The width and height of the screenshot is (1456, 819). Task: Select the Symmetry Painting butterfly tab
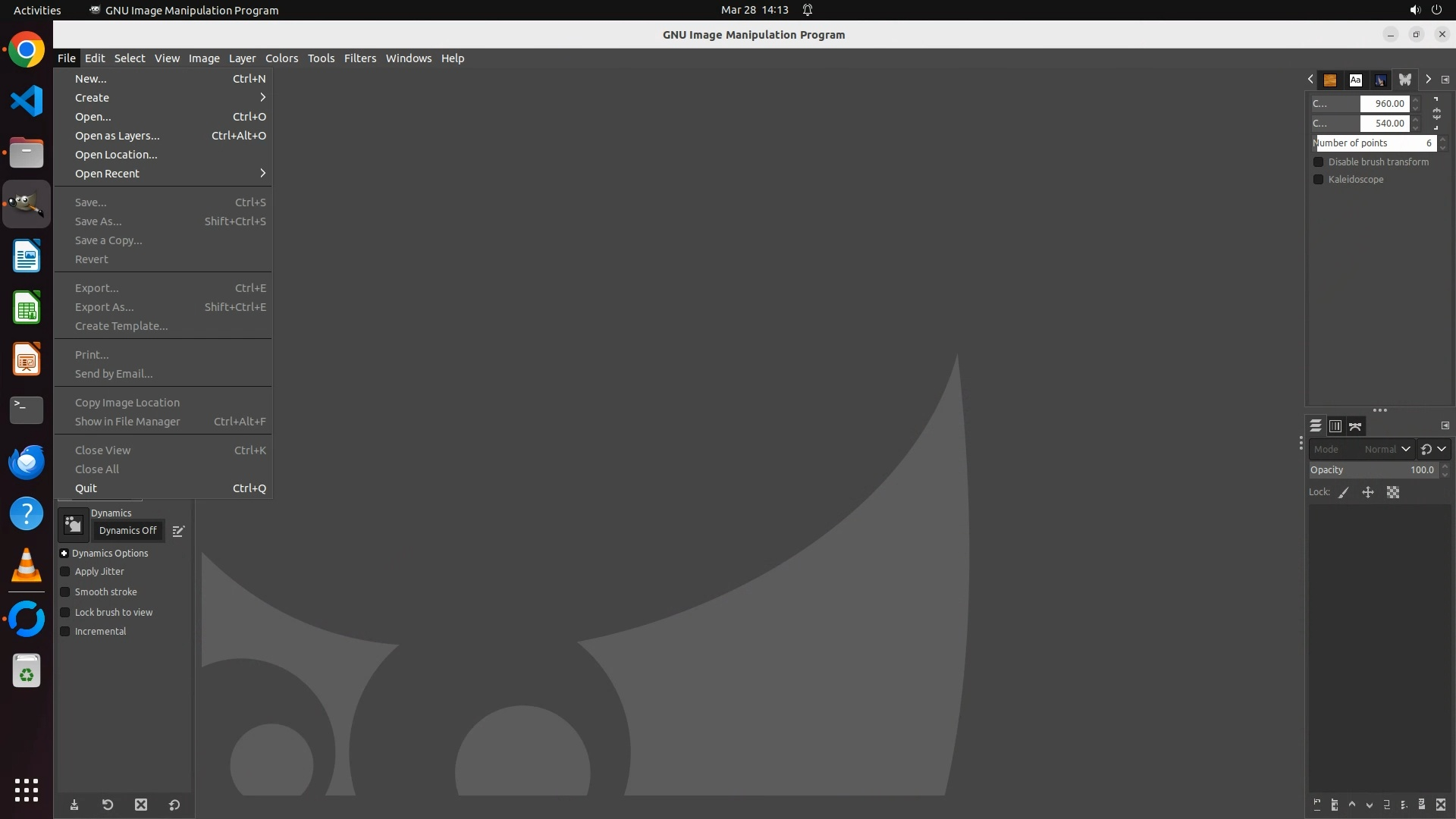(1404, 80)
